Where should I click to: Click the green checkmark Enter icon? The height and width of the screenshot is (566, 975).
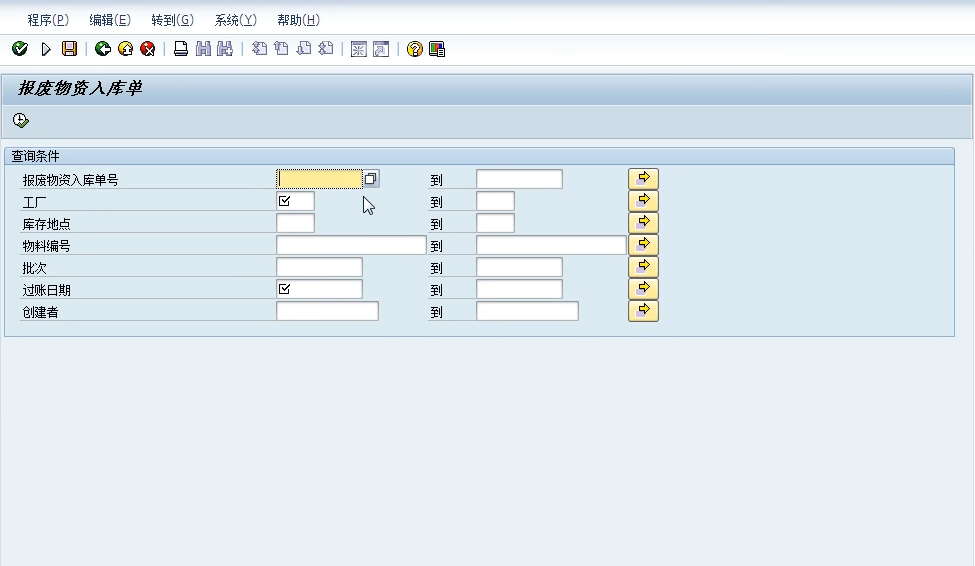coord(20,49)
